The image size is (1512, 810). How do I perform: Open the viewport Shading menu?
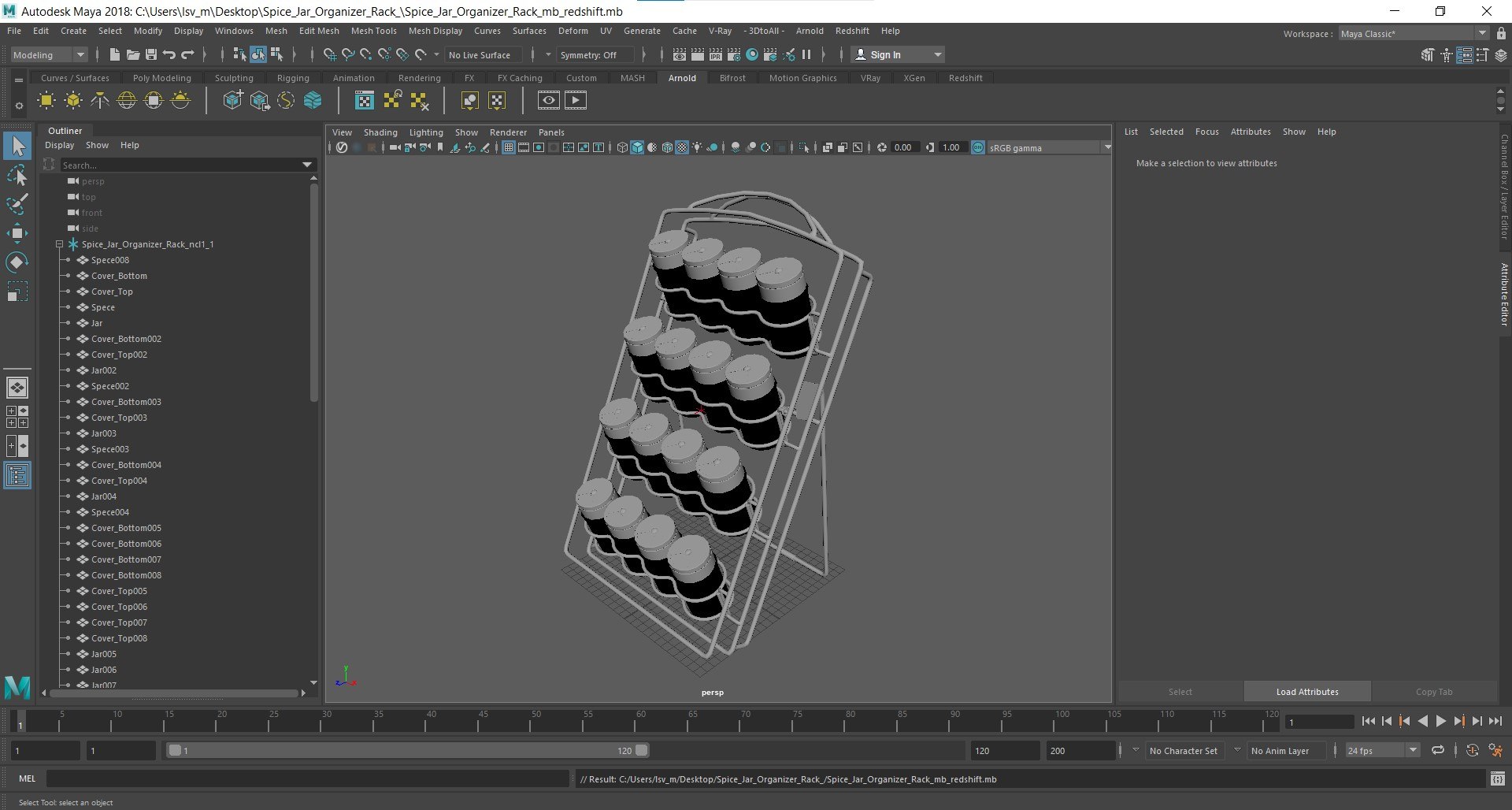point(380,132)
